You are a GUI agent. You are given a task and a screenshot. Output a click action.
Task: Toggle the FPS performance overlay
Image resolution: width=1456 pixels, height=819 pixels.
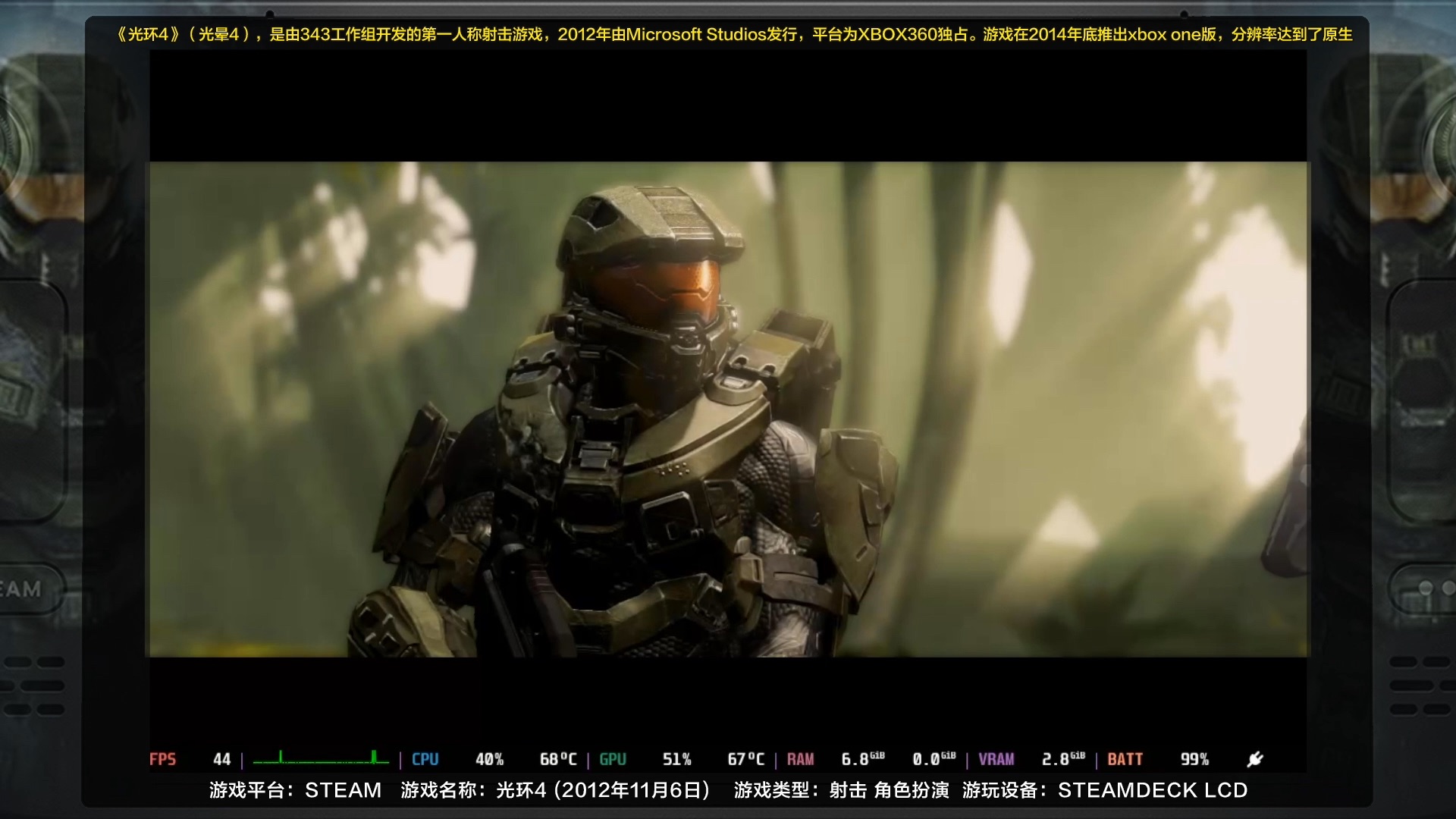pos(163,758)
